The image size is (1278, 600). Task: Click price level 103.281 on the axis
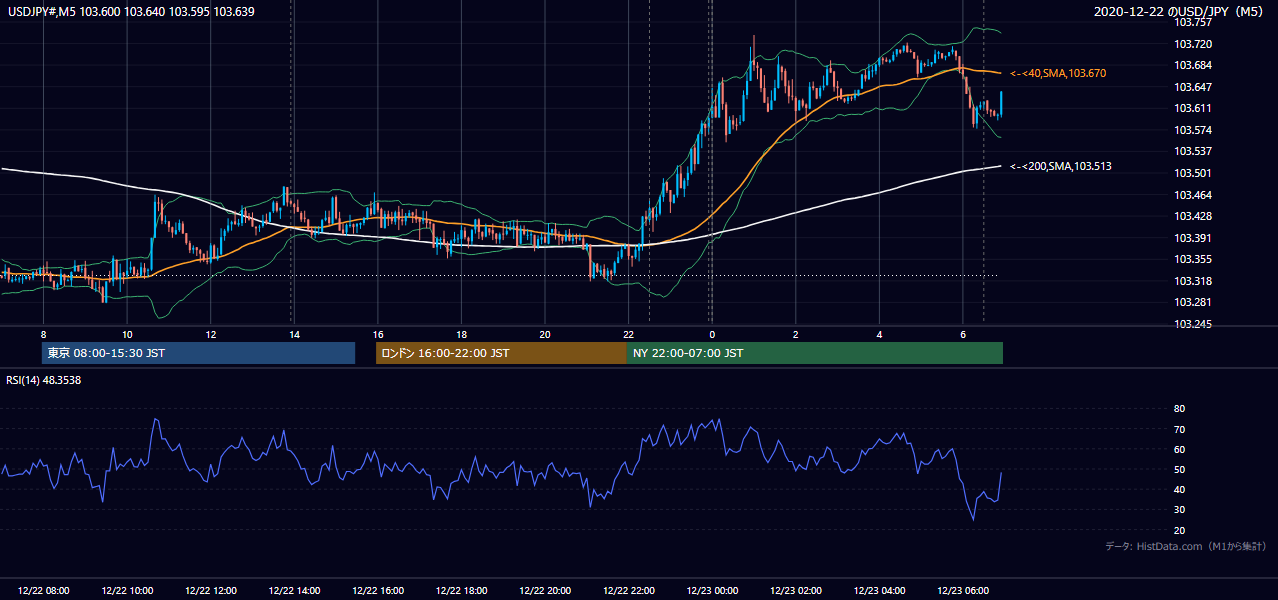tap(1192, 302)
